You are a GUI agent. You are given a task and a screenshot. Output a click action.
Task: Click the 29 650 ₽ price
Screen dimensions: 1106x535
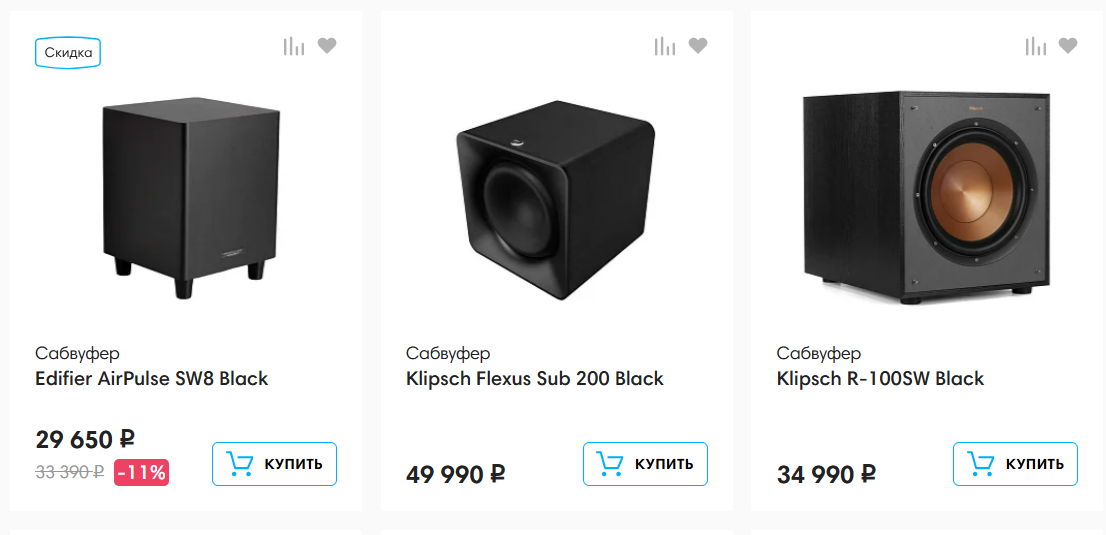[x=85, y=439]
